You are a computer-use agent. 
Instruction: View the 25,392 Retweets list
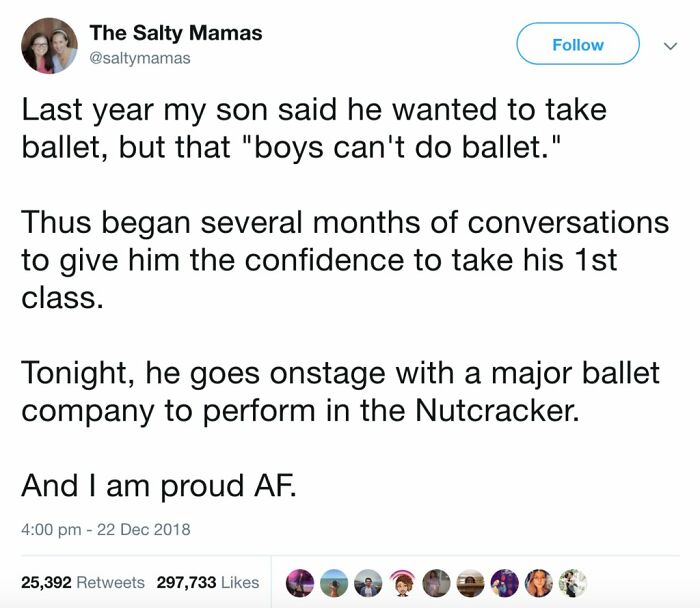tap(83, 582)
